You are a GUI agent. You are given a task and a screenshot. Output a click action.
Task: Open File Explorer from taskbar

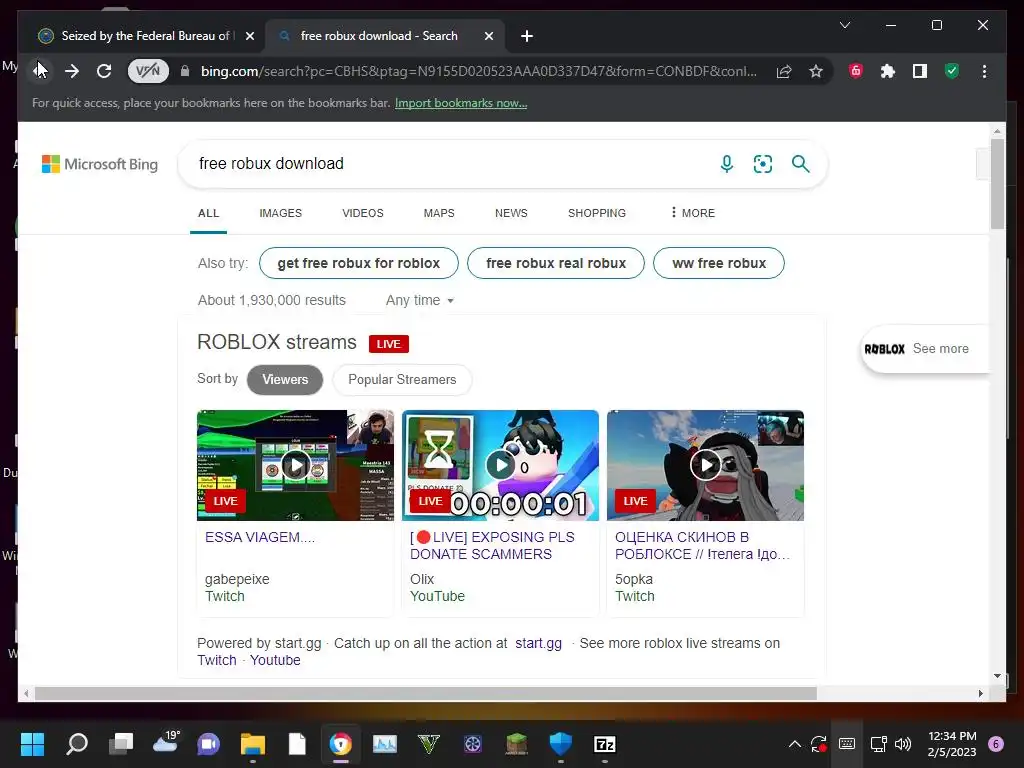pos(252,744)
